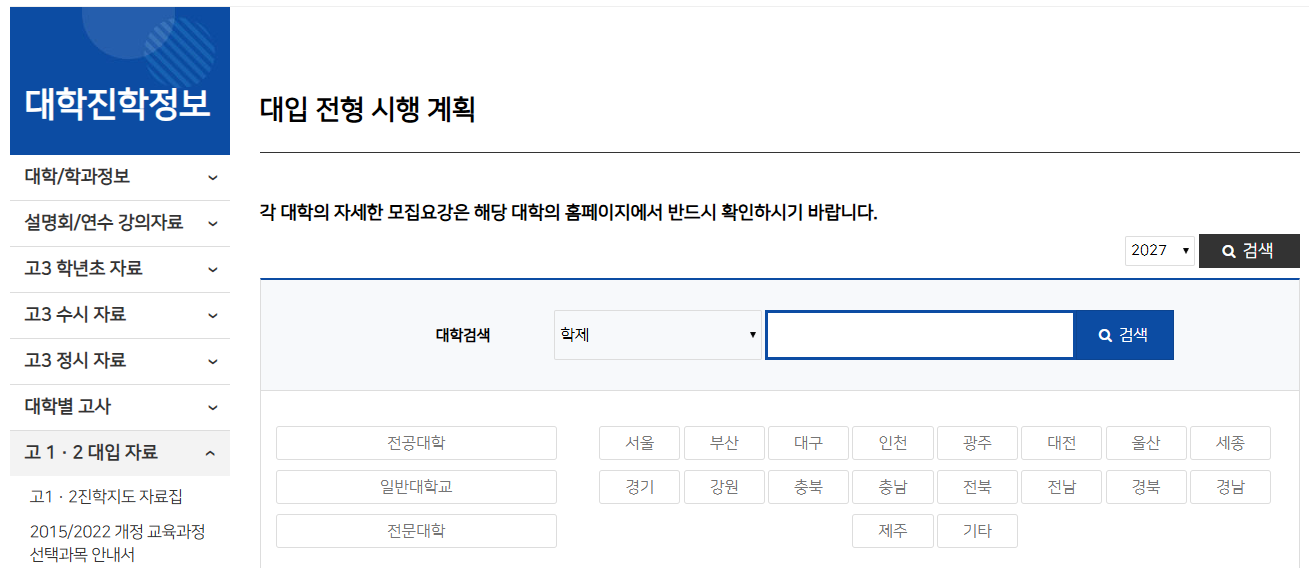The width and height of the screenshot is (1309, 568).
Task: Click the 대입 전형 시행 계획 page title
Action: (x=367, y=109)
